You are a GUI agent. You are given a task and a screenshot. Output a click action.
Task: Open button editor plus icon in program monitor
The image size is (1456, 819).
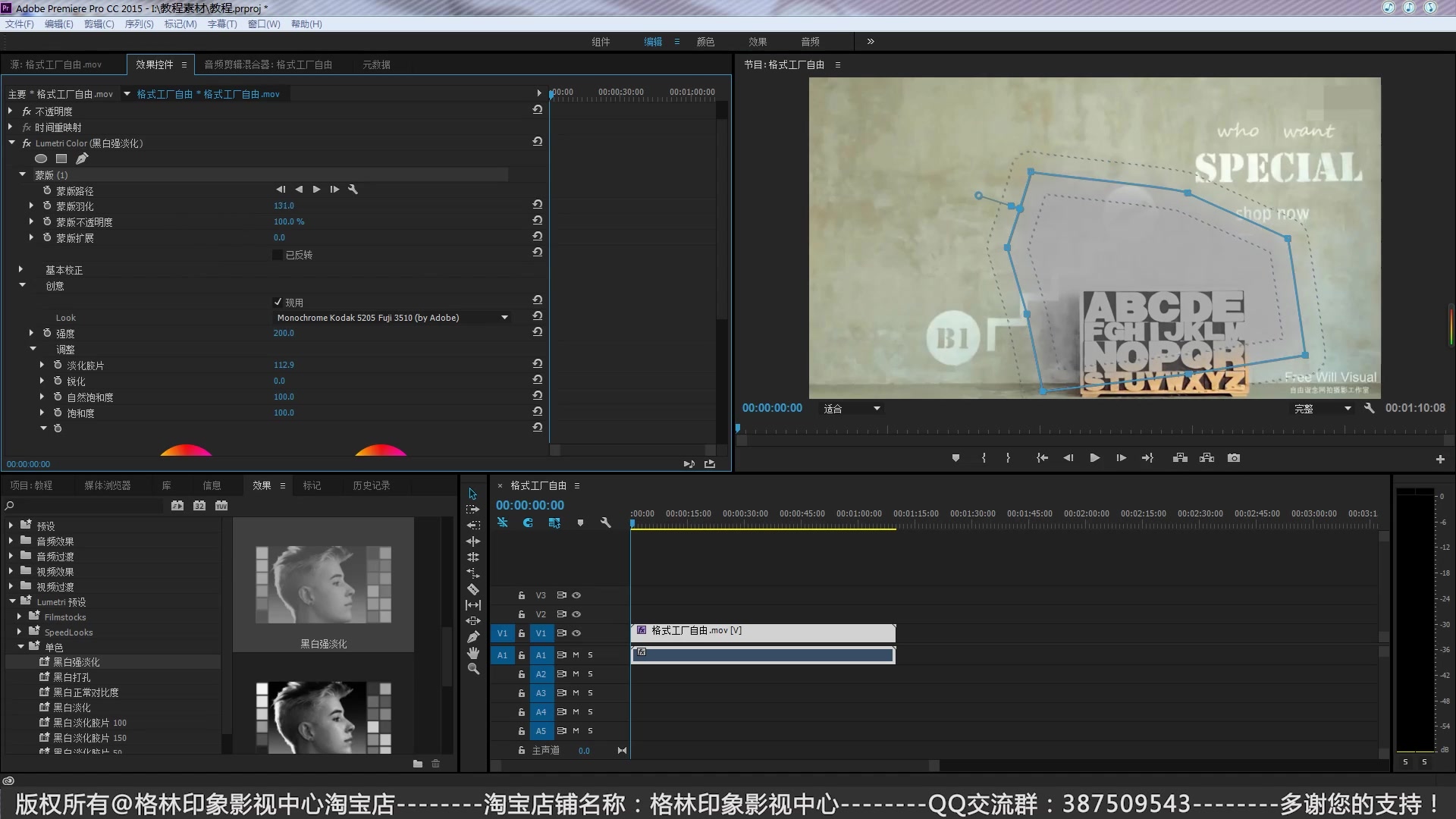1440,459
